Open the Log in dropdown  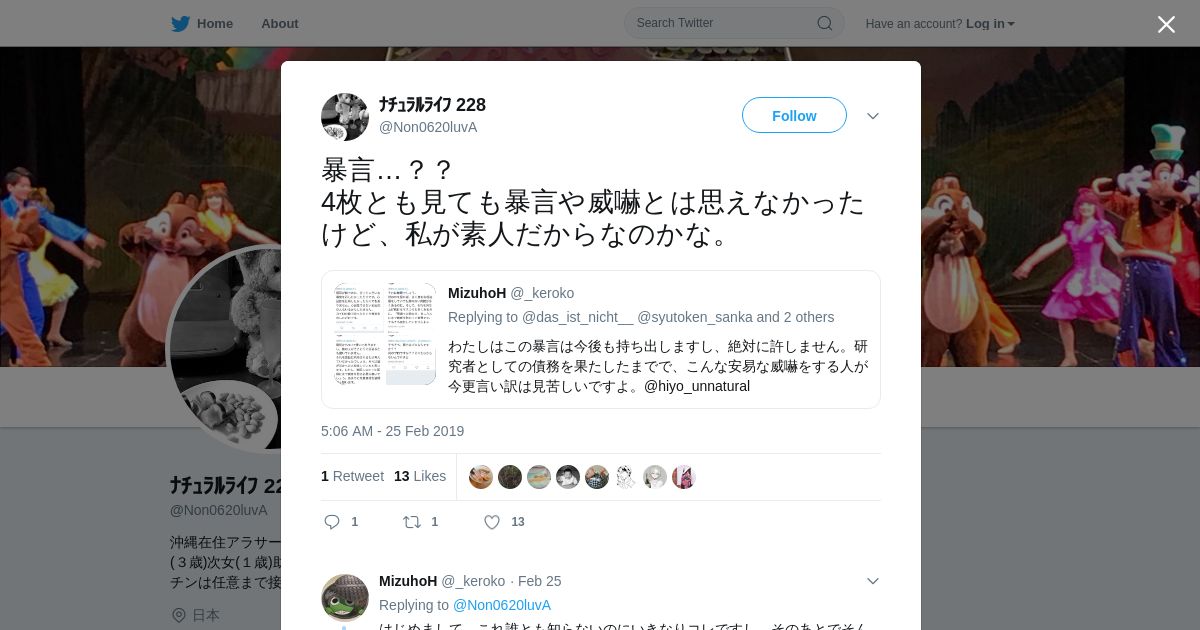tap(990, 24)
